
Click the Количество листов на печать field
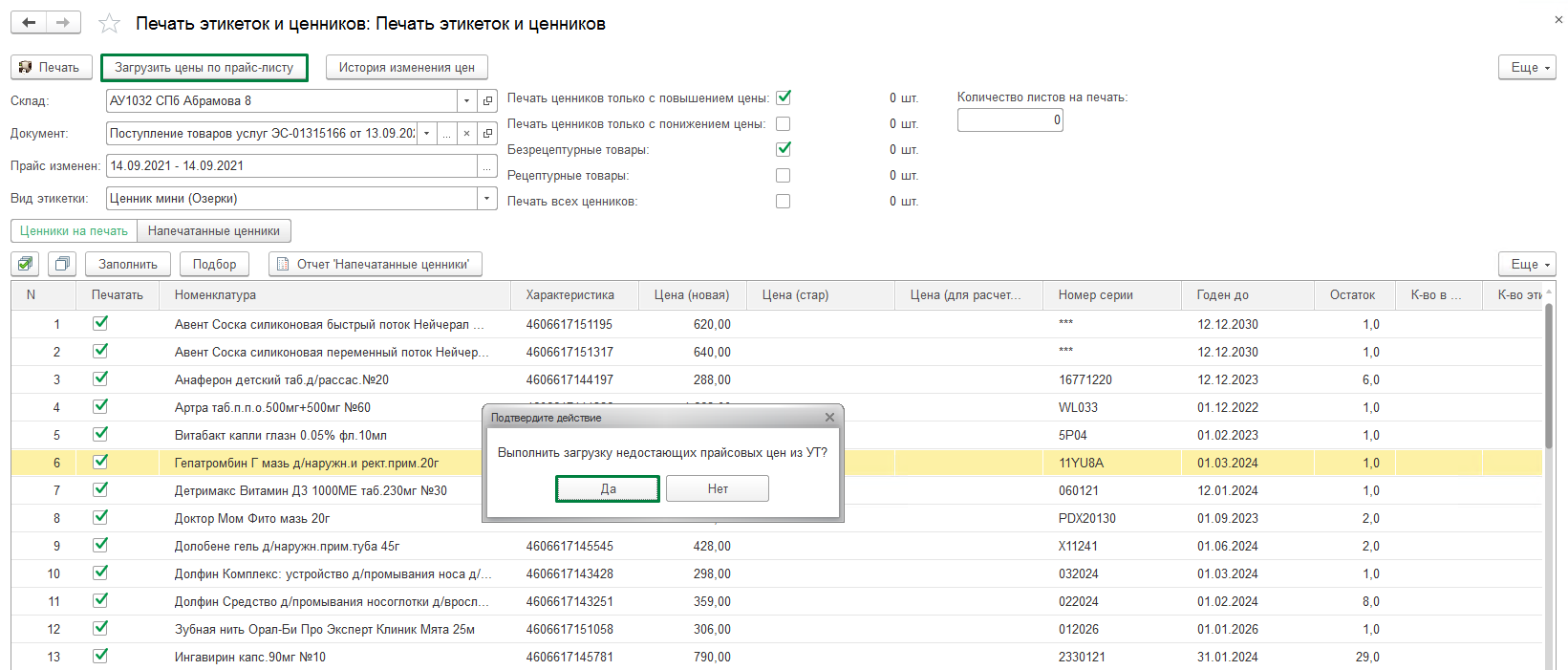(1009, 120)
